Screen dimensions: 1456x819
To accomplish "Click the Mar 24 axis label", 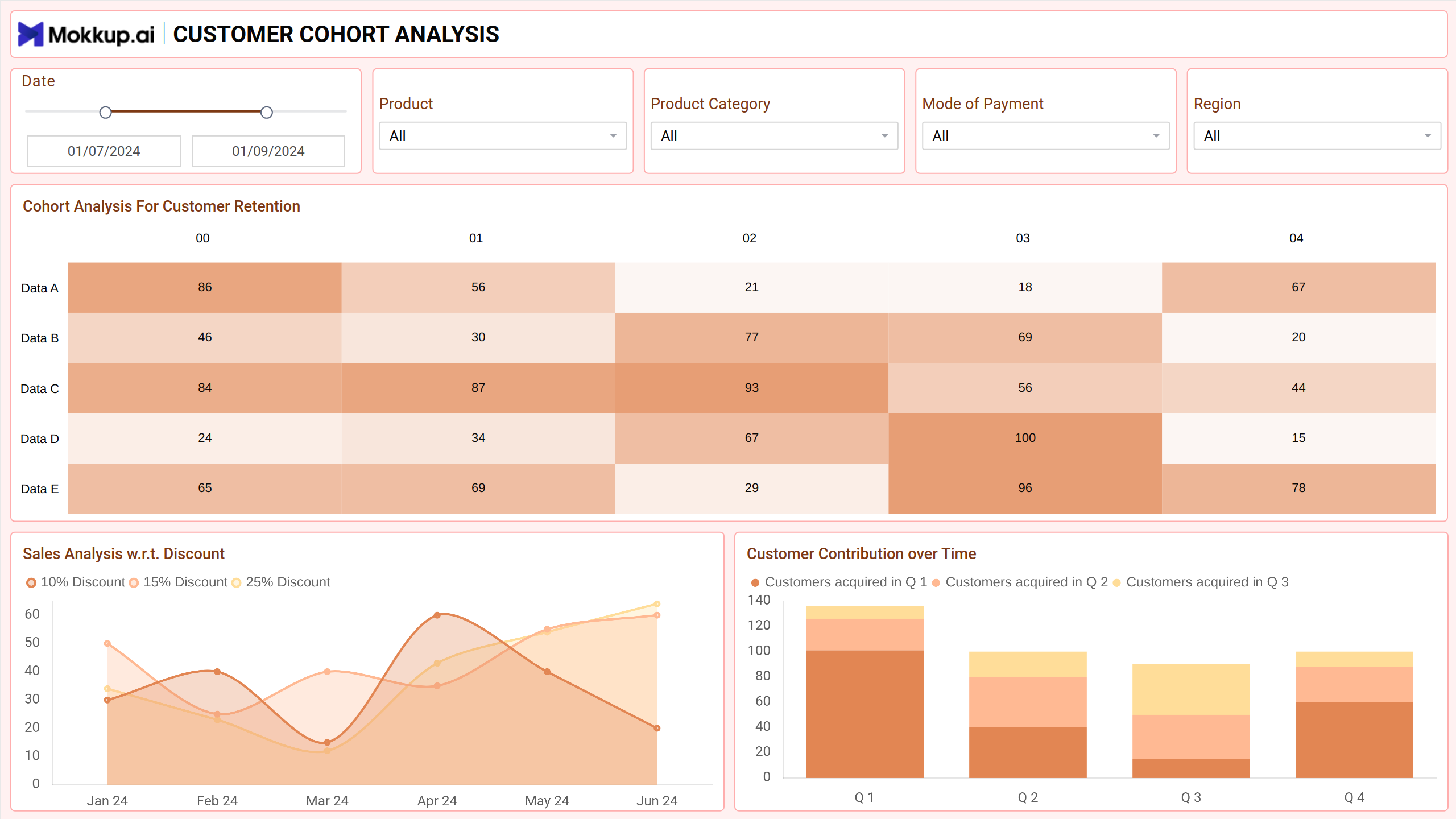I will pyautogui.click(x=327, y=801).
